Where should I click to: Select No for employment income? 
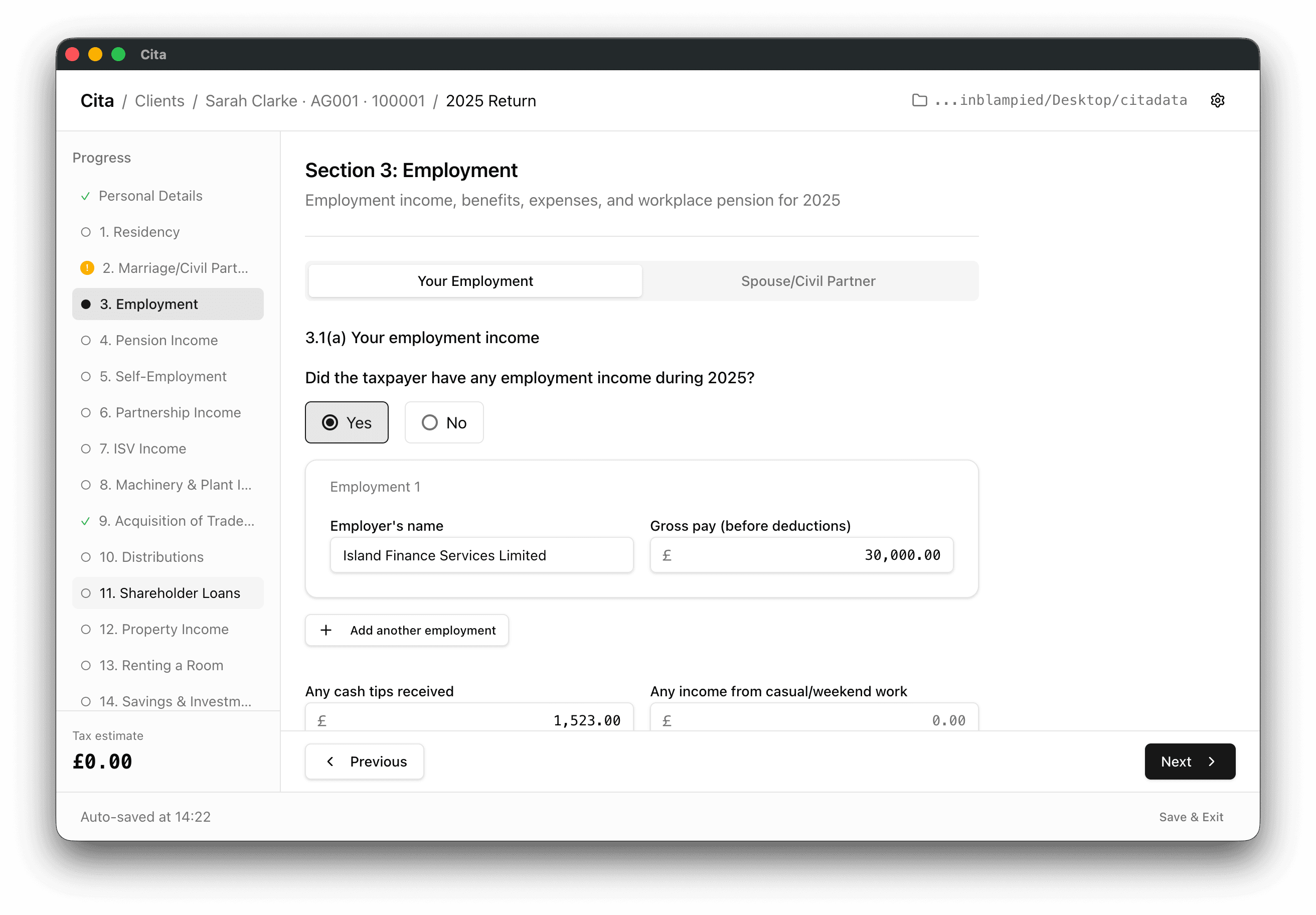[x=444, y=422]
